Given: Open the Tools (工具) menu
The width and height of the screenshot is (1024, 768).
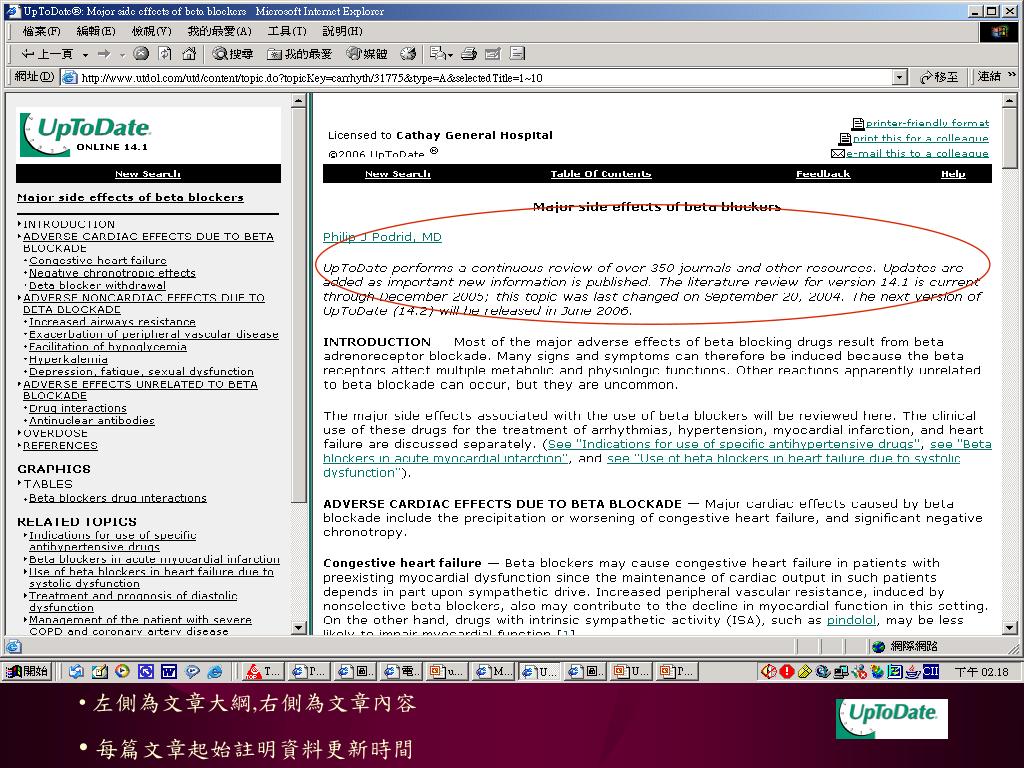Looking at the screenshot, I should pos(287,31).
